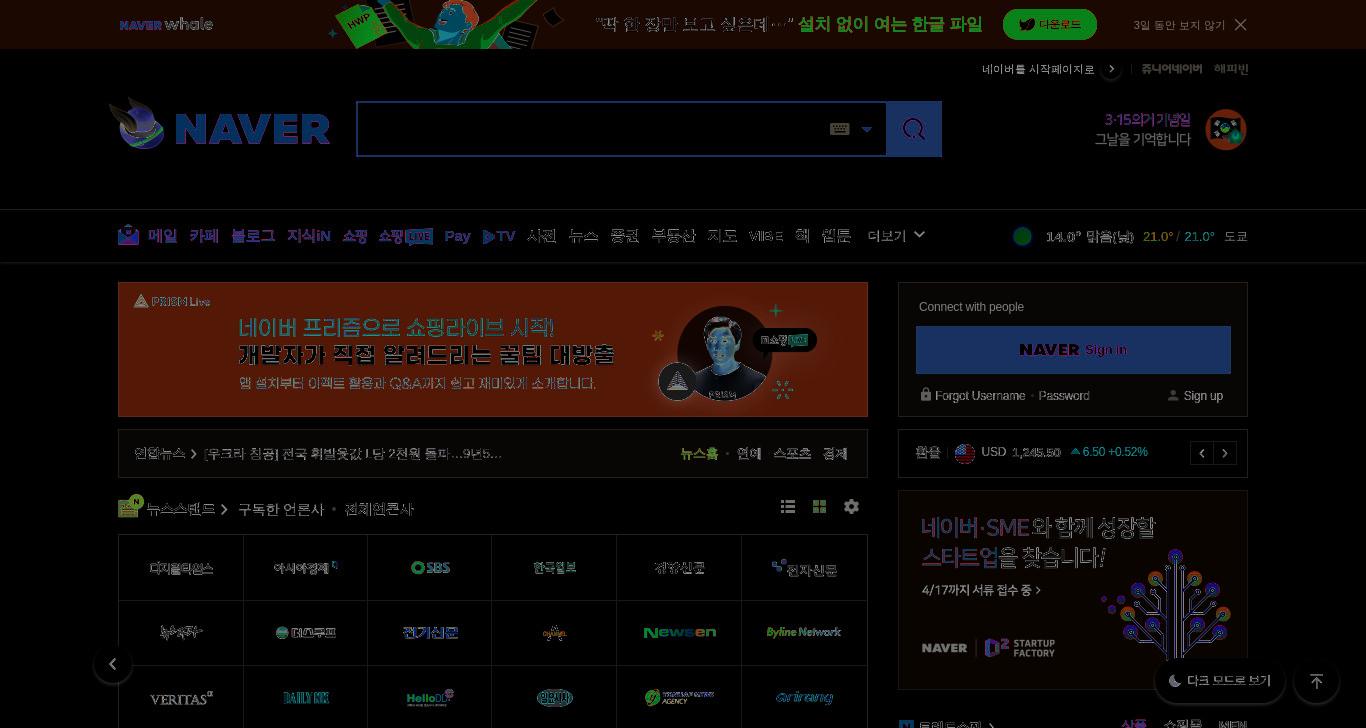Click the Naver Whale logo in top banner
Image resolution: width=1366 pixels, height=728 pixels.
(x=166, y=24)
